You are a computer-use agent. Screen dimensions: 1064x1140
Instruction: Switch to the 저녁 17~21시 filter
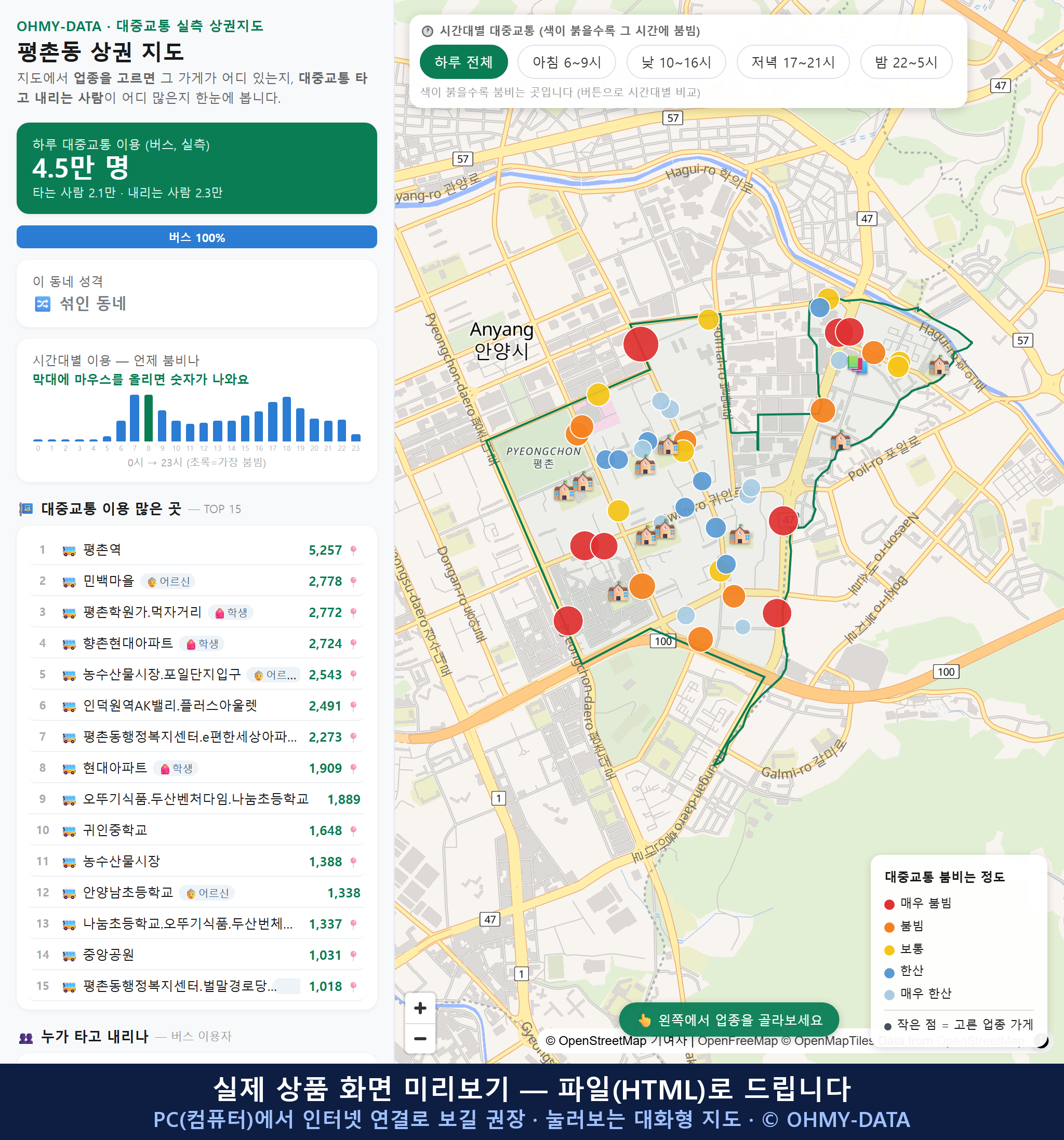793,62
